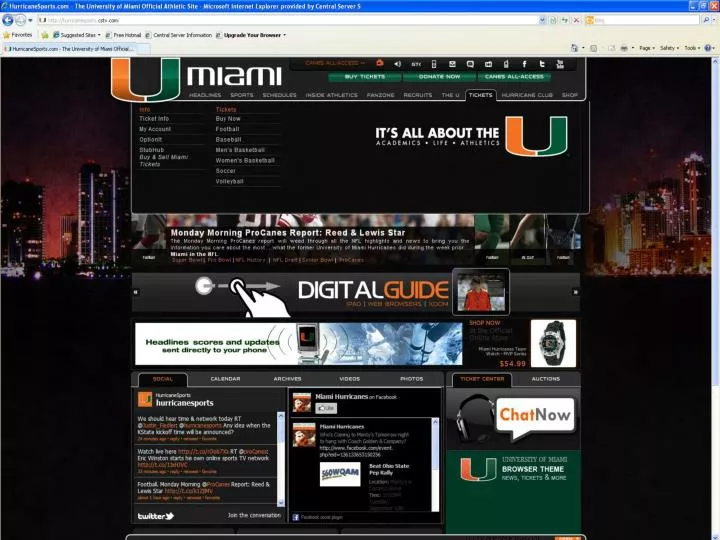Open the StubHub Buy & Sell link

(x=163, y=157)
